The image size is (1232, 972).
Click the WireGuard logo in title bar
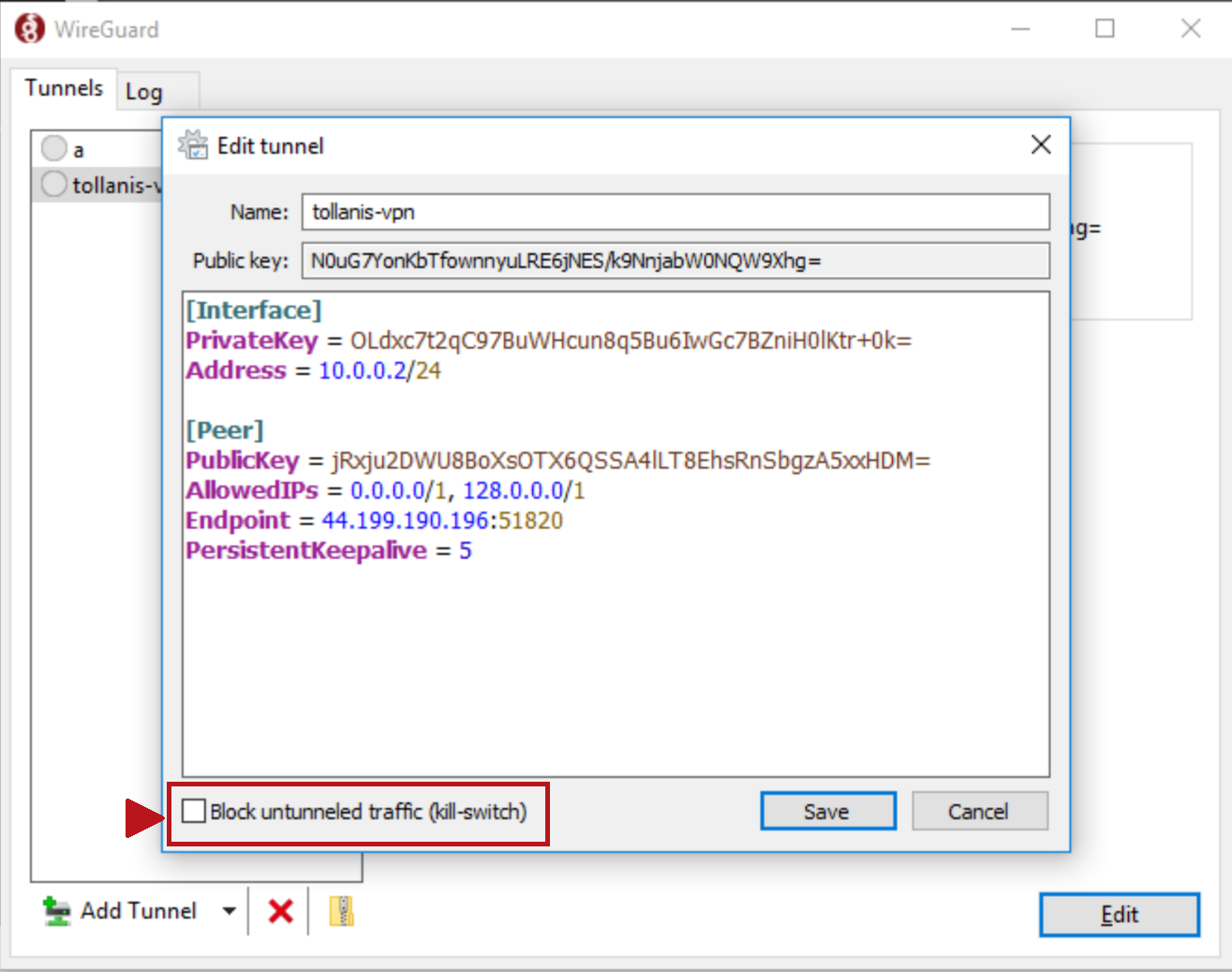(30, 29)
